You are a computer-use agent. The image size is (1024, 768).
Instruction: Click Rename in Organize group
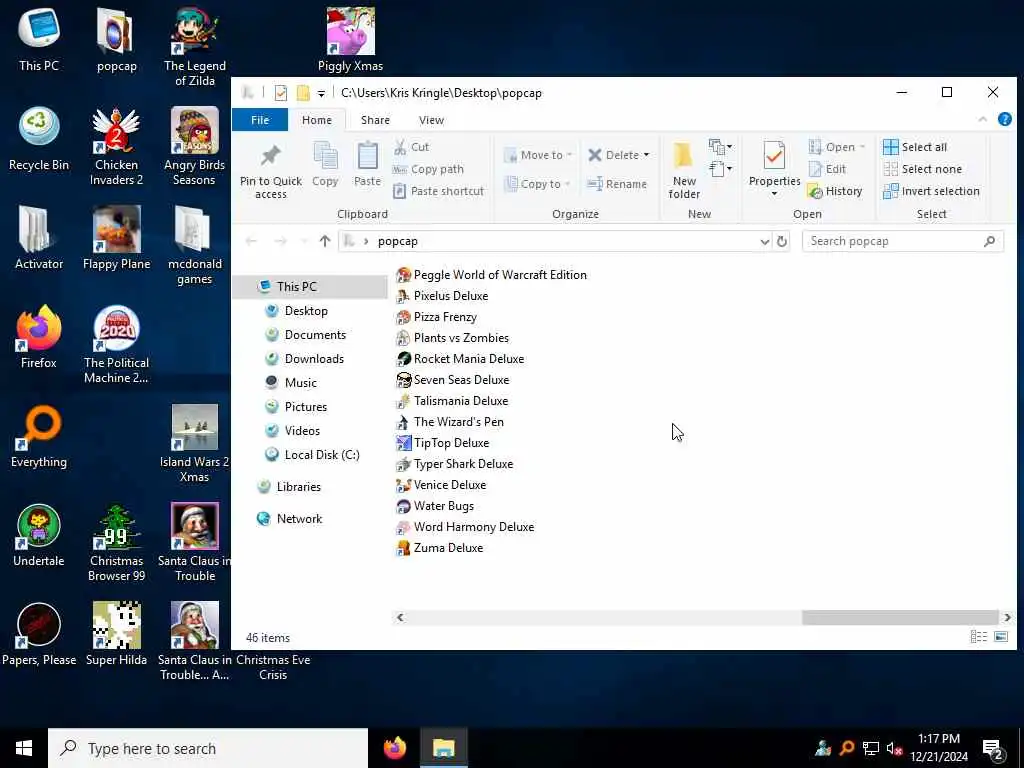(x=617, y=184)
